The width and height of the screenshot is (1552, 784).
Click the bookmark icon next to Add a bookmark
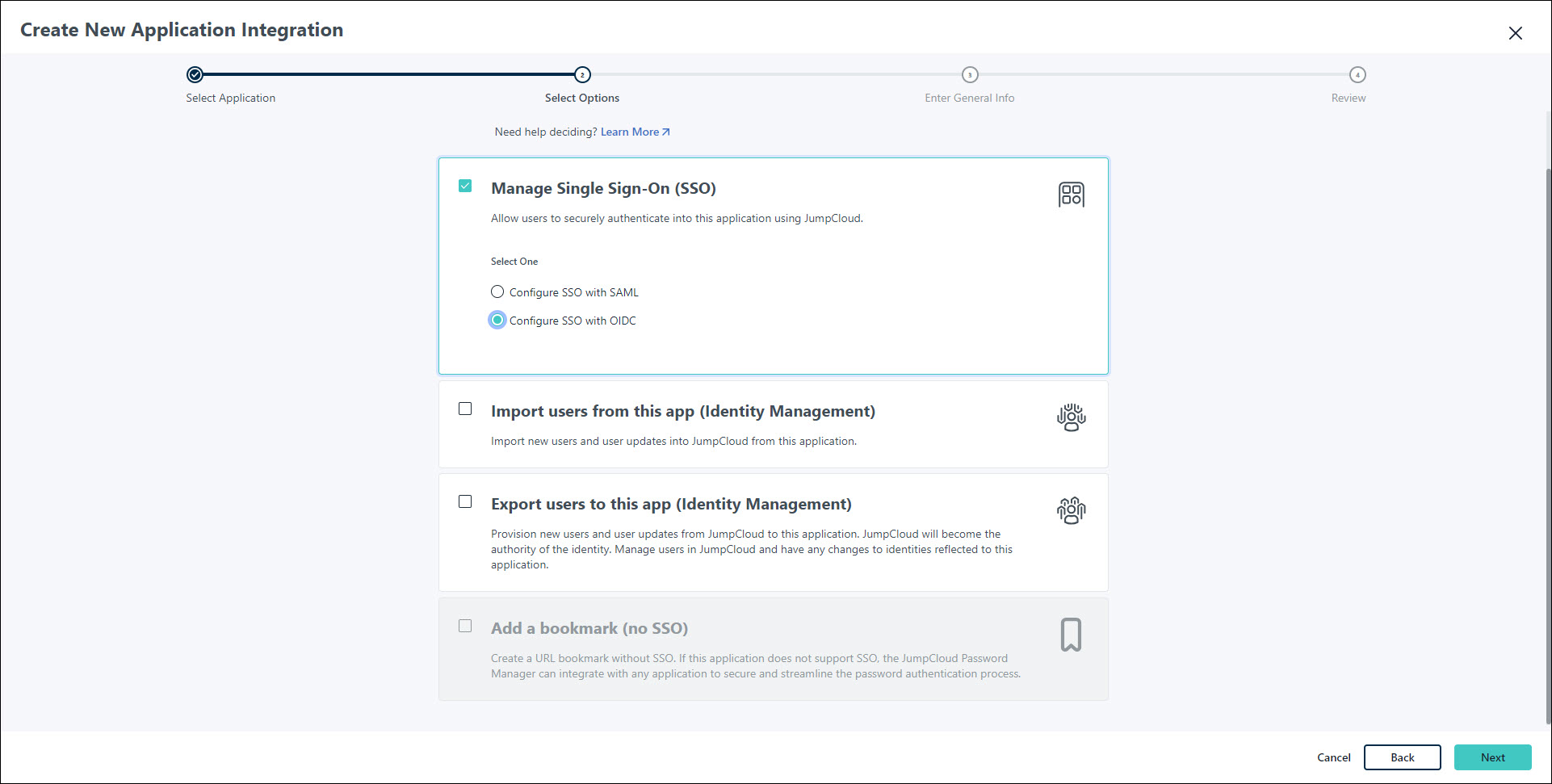pos(1072,635)
